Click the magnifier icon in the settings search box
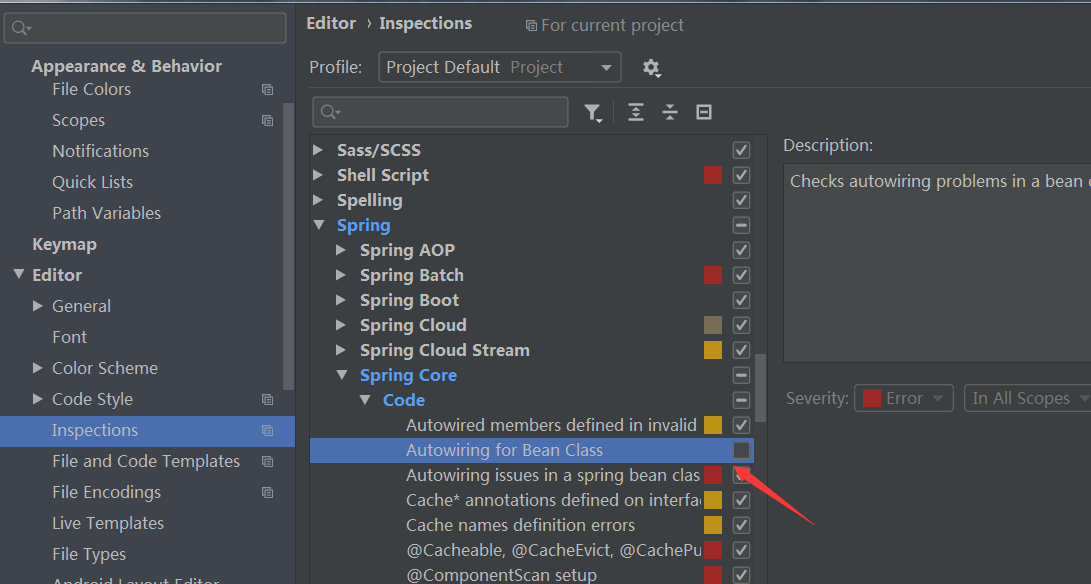Image resolution: width=1091 pixels, height=584 pixels. tap(21, 28)
